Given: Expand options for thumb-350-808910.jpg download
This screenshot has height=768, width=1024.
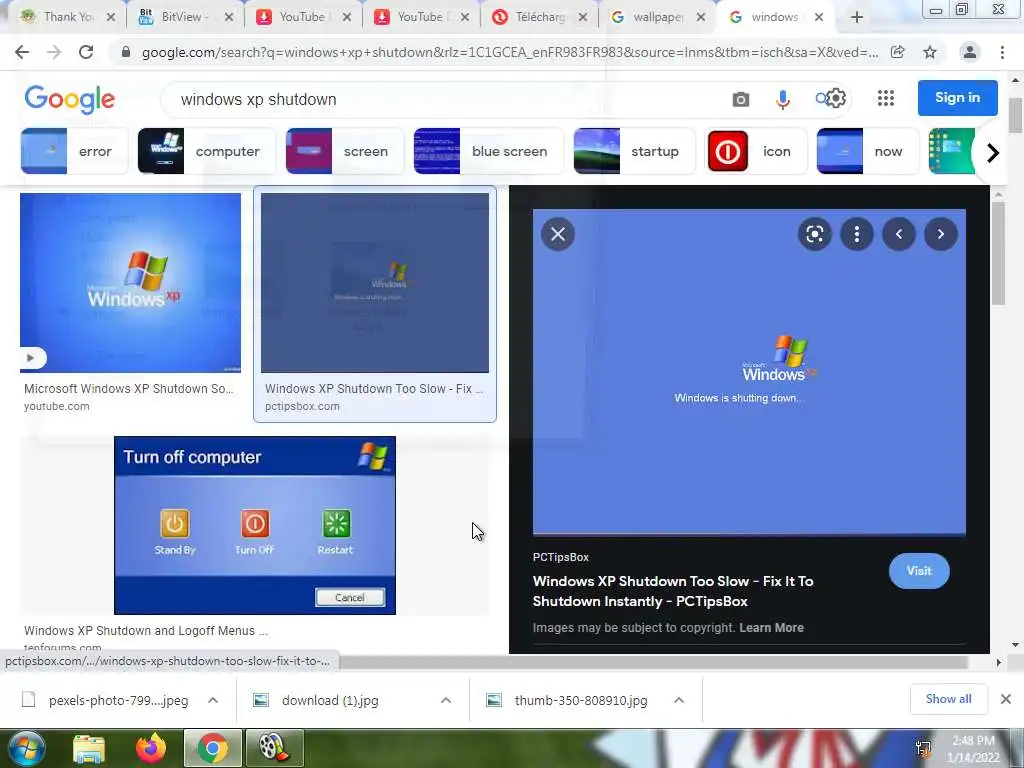Looking at the screenshot, I should pyautogui.click(x=679, y=700).
